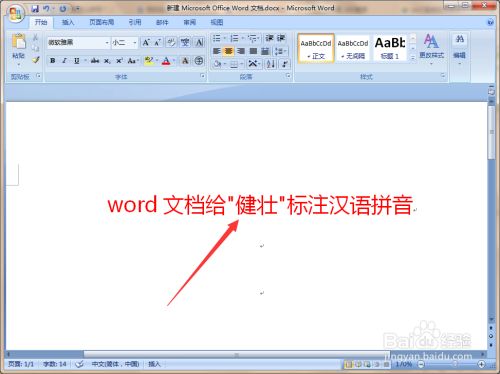Apply numbered list
Screen dimensions: 500x374
tap(235, 38)
